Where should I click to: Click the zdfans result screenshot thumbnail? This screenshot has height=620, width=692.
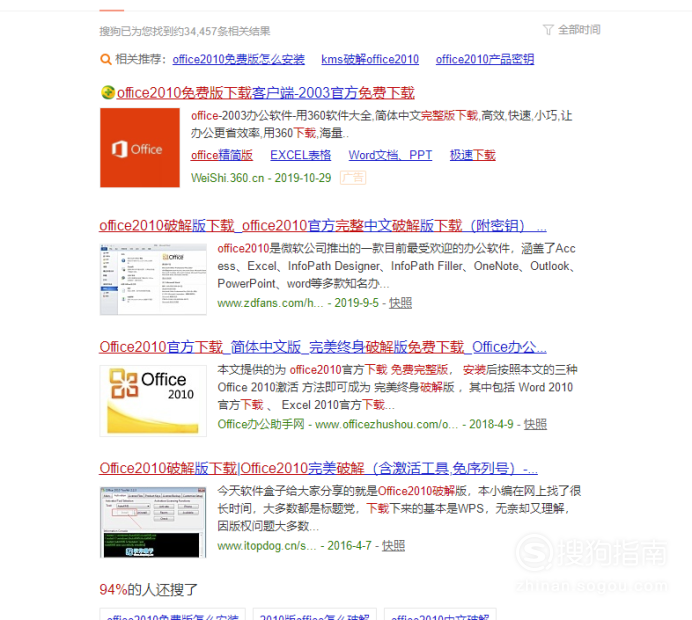153,279
